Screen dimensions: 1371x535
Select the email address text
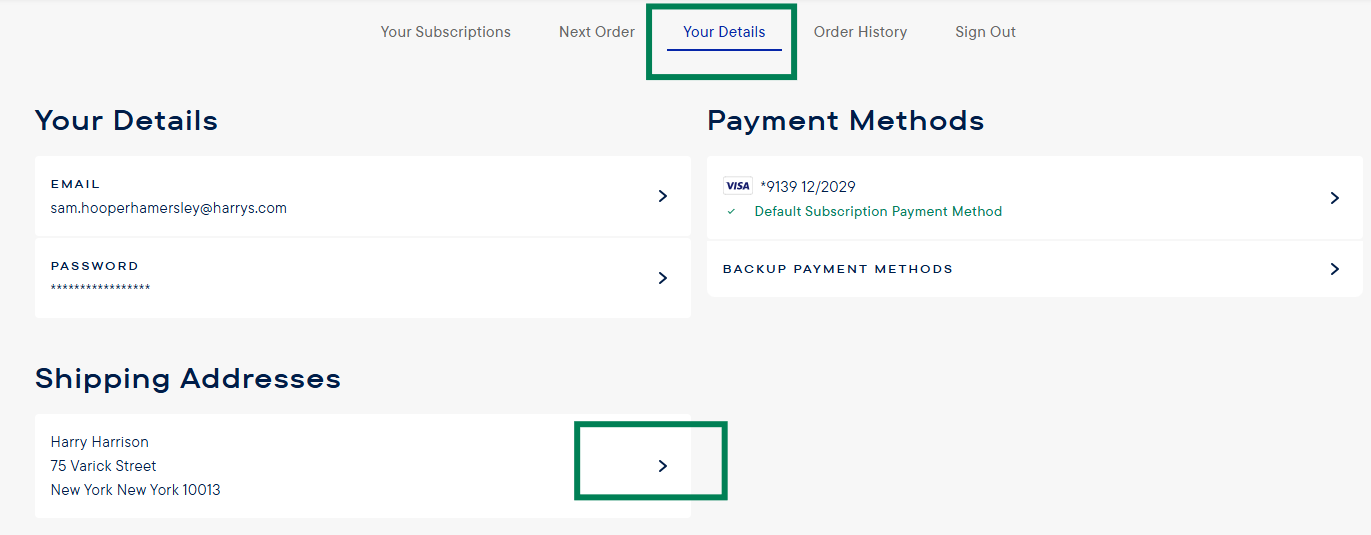pyautogui.click(x=169, y=209)
